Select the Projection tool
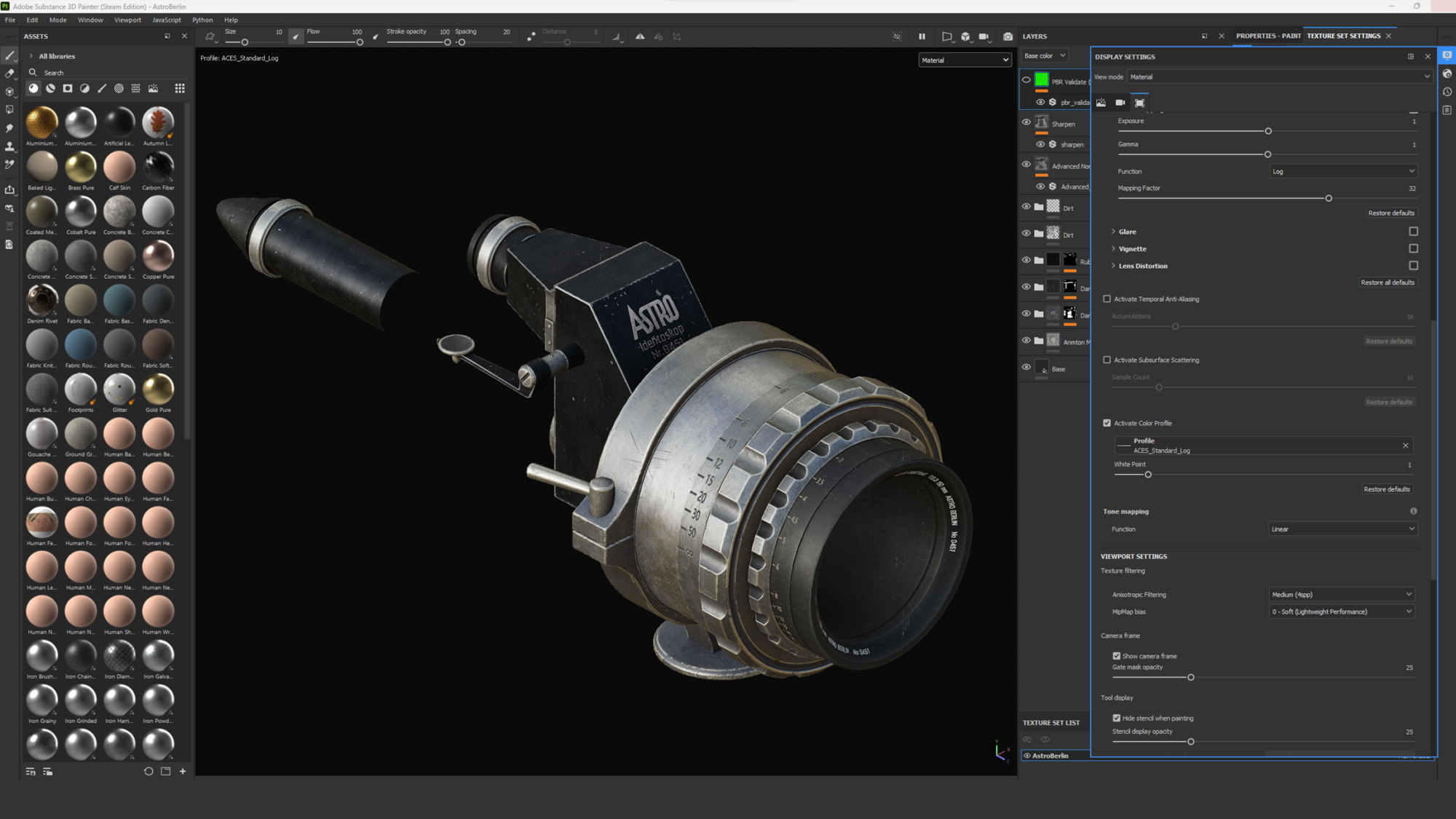The width and height of the screenshot is (1456, 819). tap(9, 91)
